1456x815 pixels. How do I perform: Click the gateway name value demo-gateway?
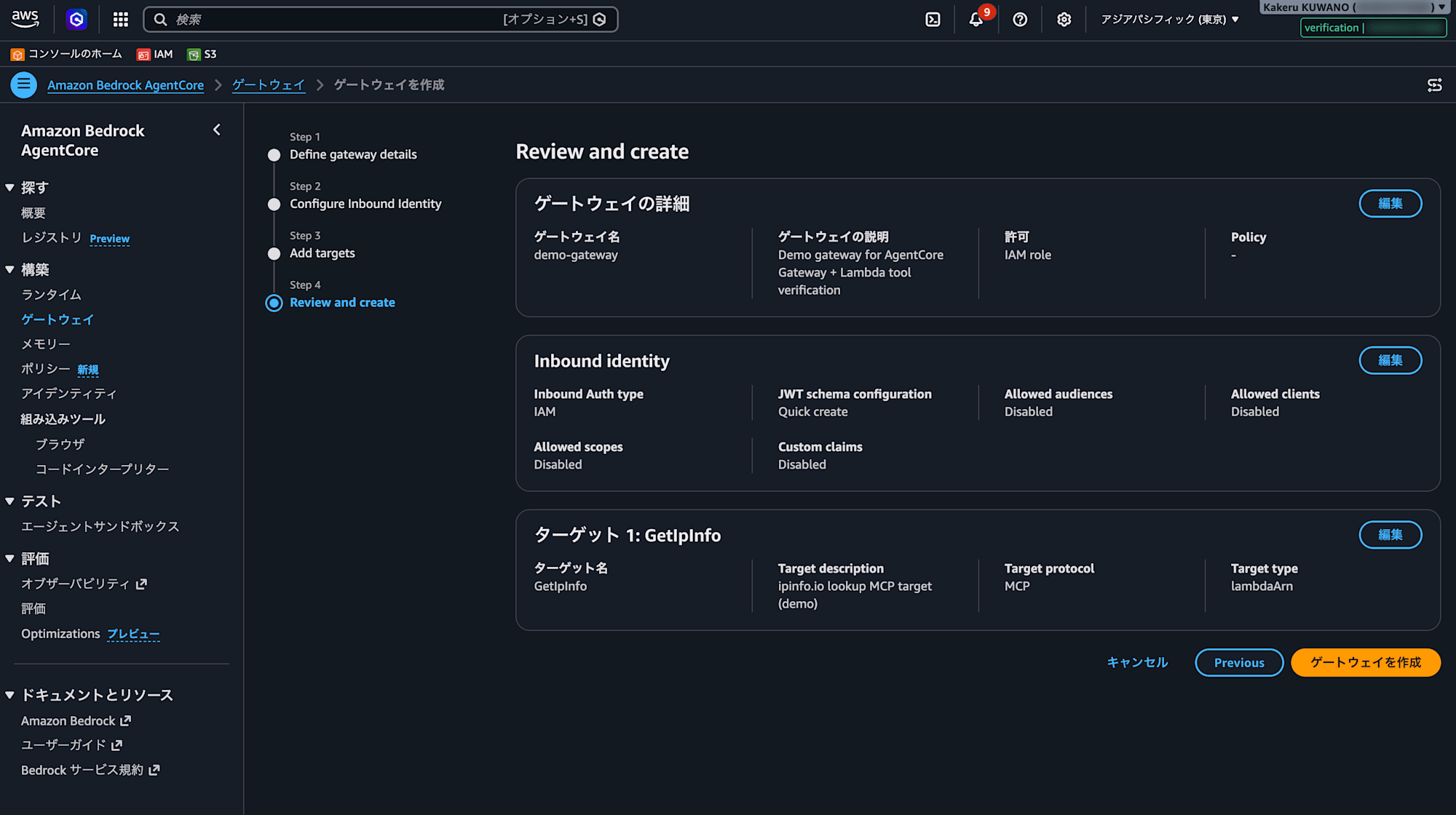pyautogui.click(x=576, y=255)
